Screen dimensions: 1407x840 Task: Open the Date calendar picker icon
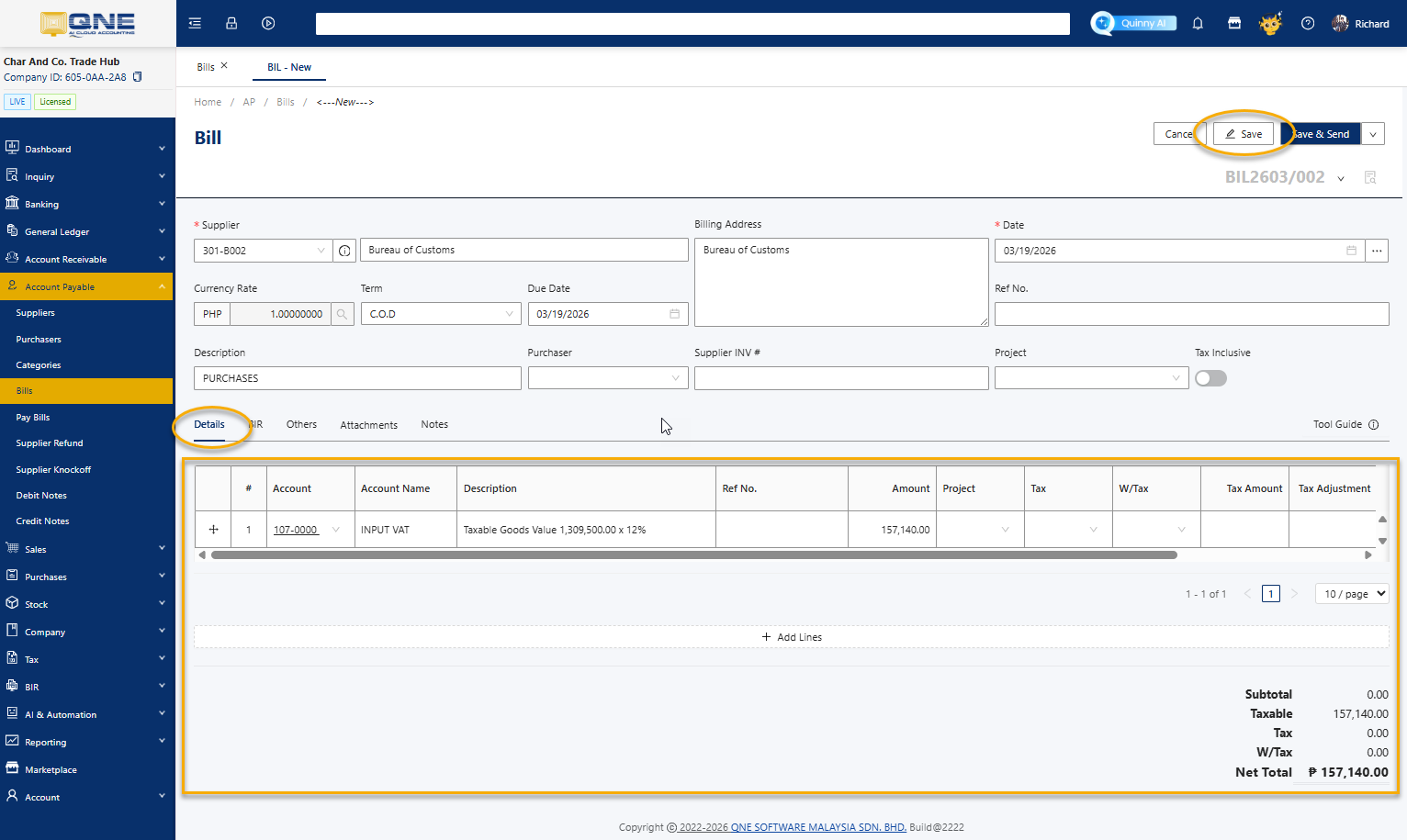[x=1351, y=251]
